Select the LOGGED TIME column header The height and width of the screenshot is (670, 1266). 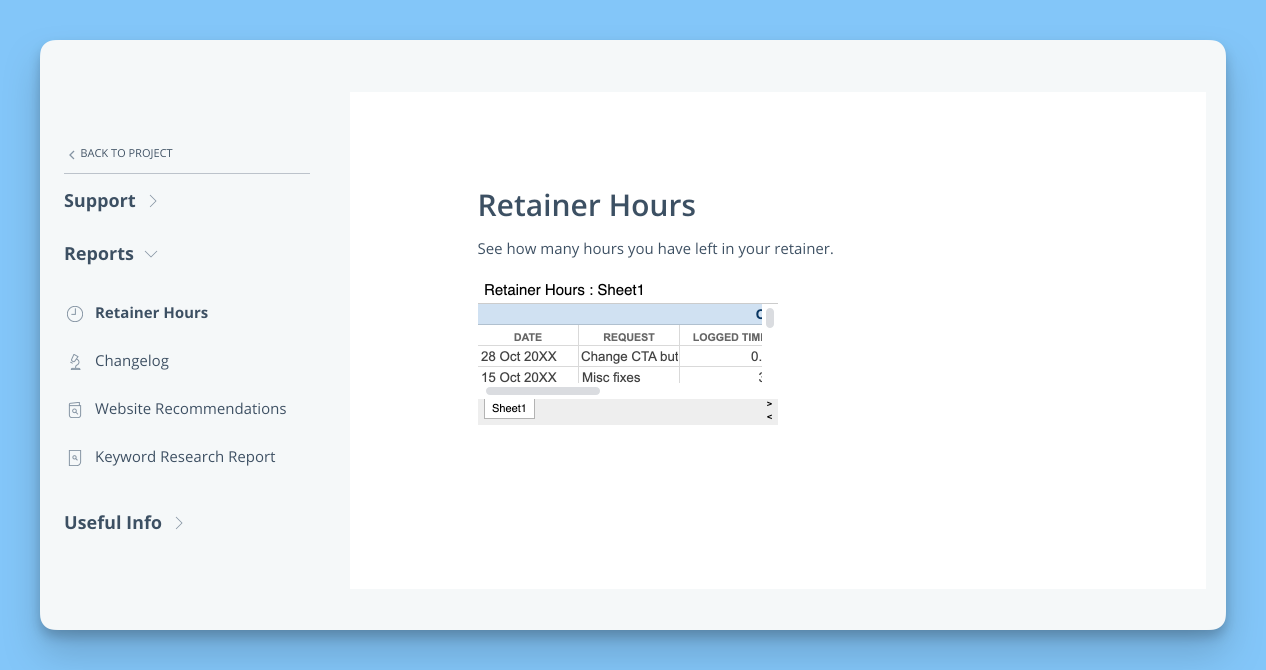(x=721, y=337)
